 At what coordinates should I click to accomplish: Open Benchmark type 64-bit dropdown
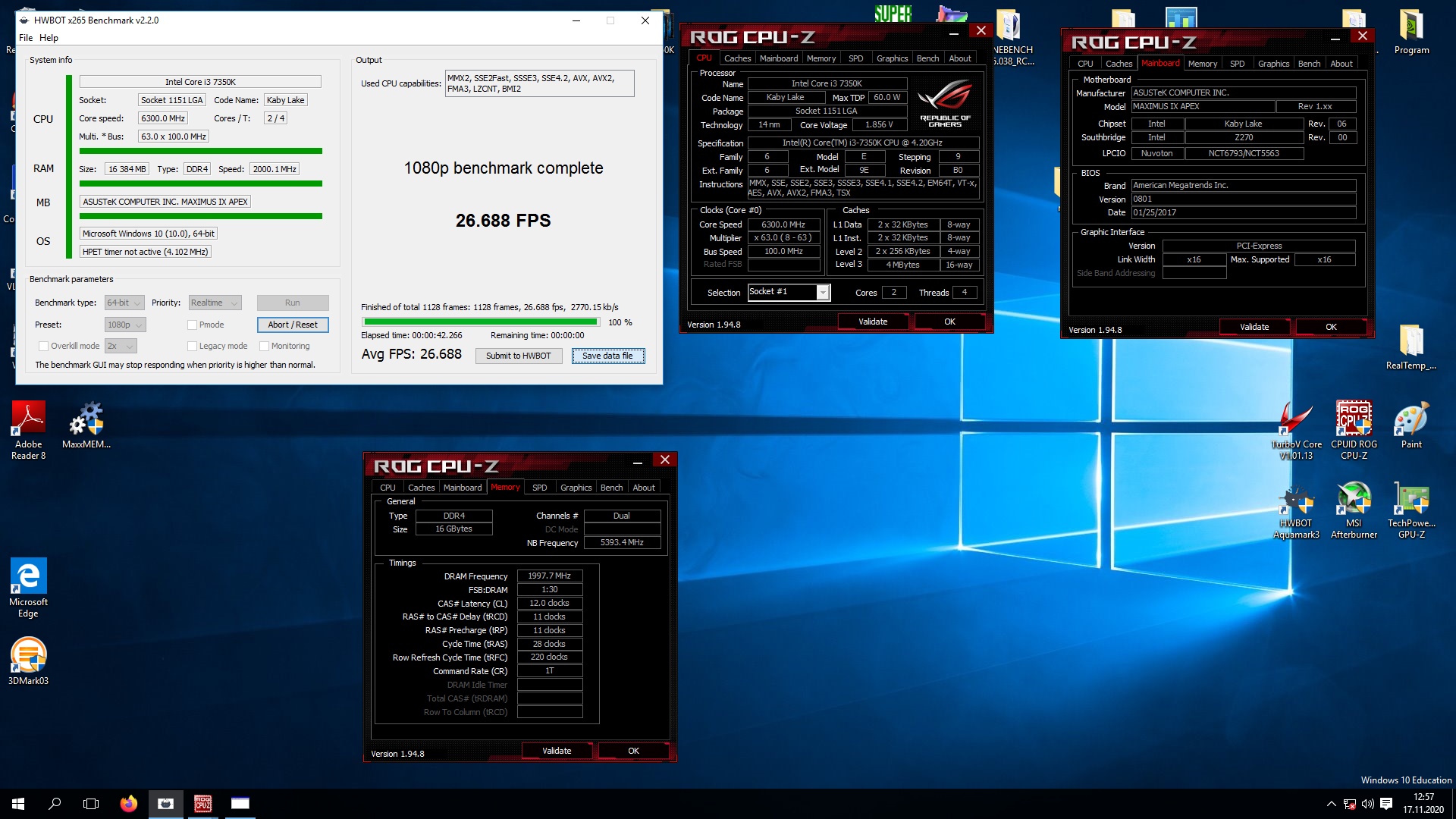coord(124,303)
